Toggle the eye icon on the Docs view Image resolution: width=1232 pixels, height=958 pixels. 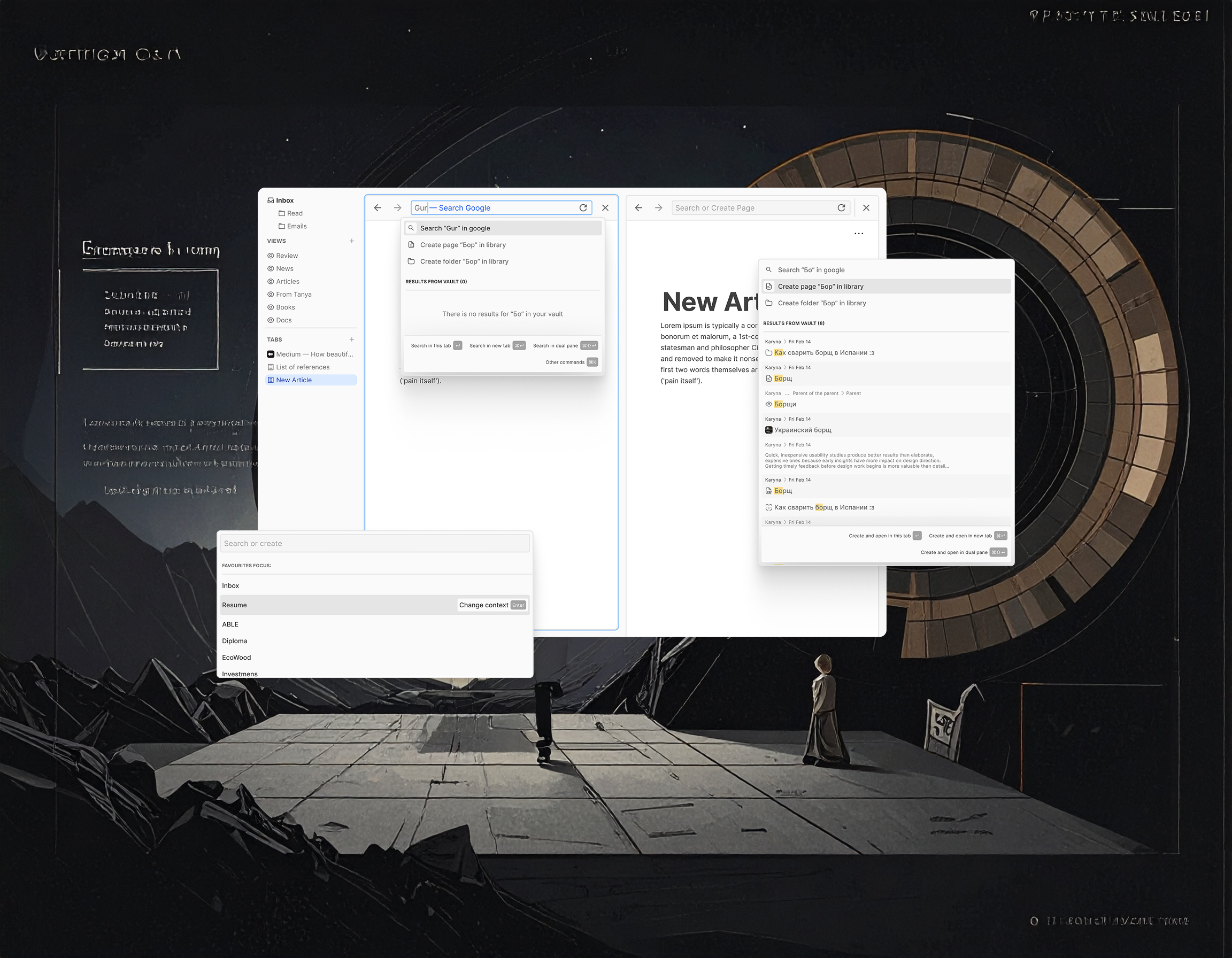[271, 320]
